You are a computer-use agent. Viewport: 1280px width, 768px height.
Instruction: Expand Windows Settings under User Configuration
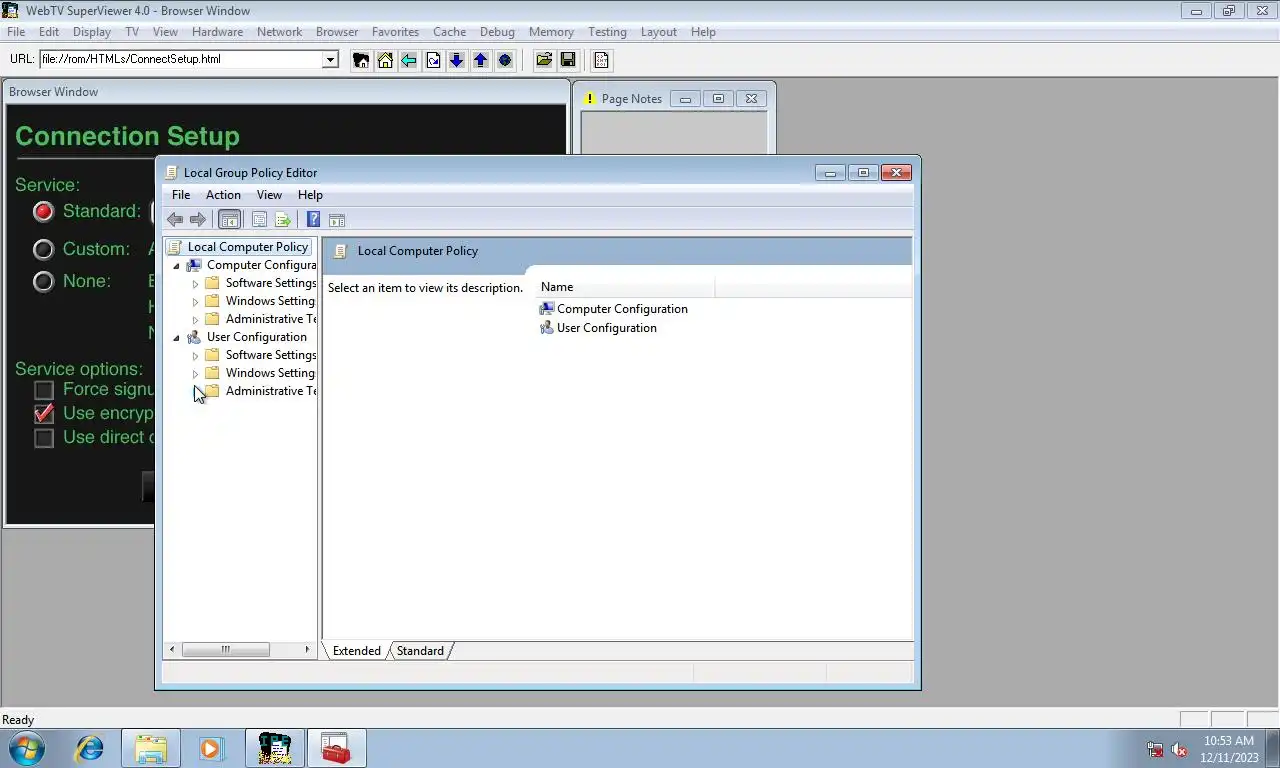coord(196,374)
